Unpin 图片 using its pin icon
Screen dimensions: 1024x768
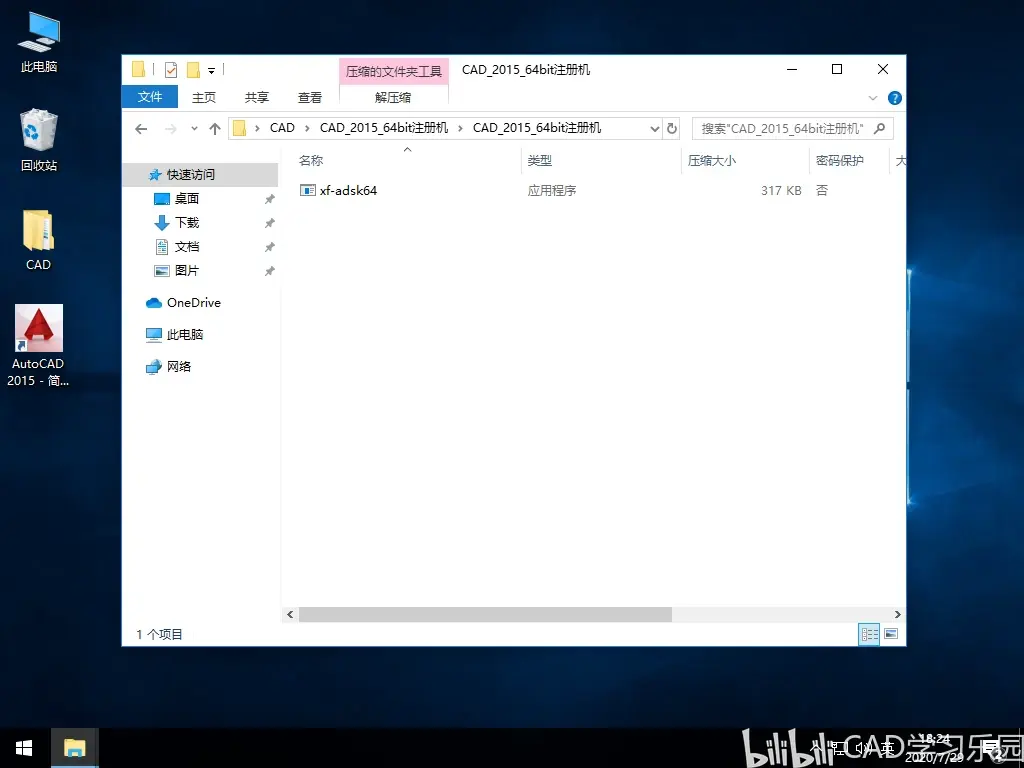[269, 271]
